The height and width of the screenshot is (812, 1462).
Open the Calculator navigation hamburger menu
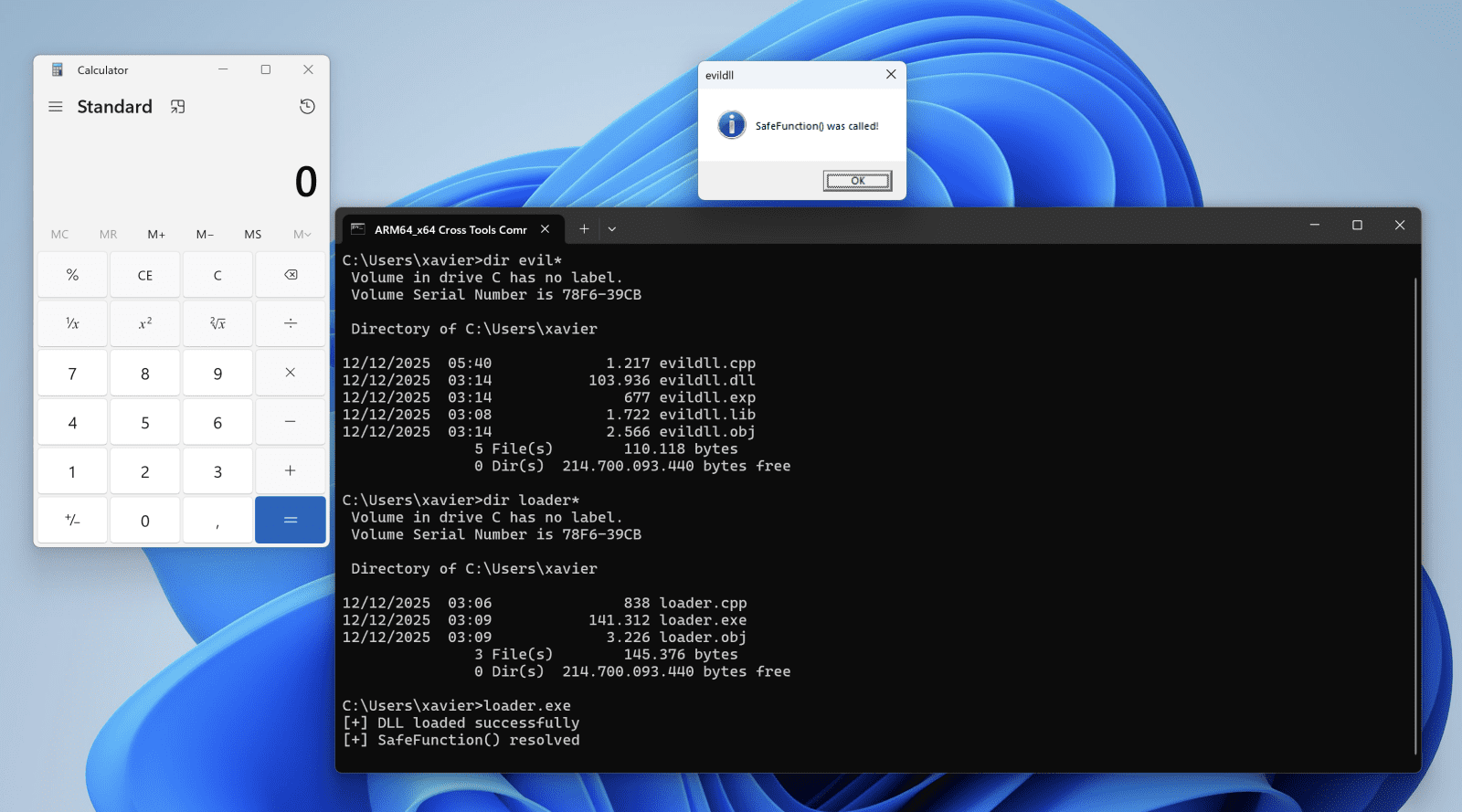point(56,107)
